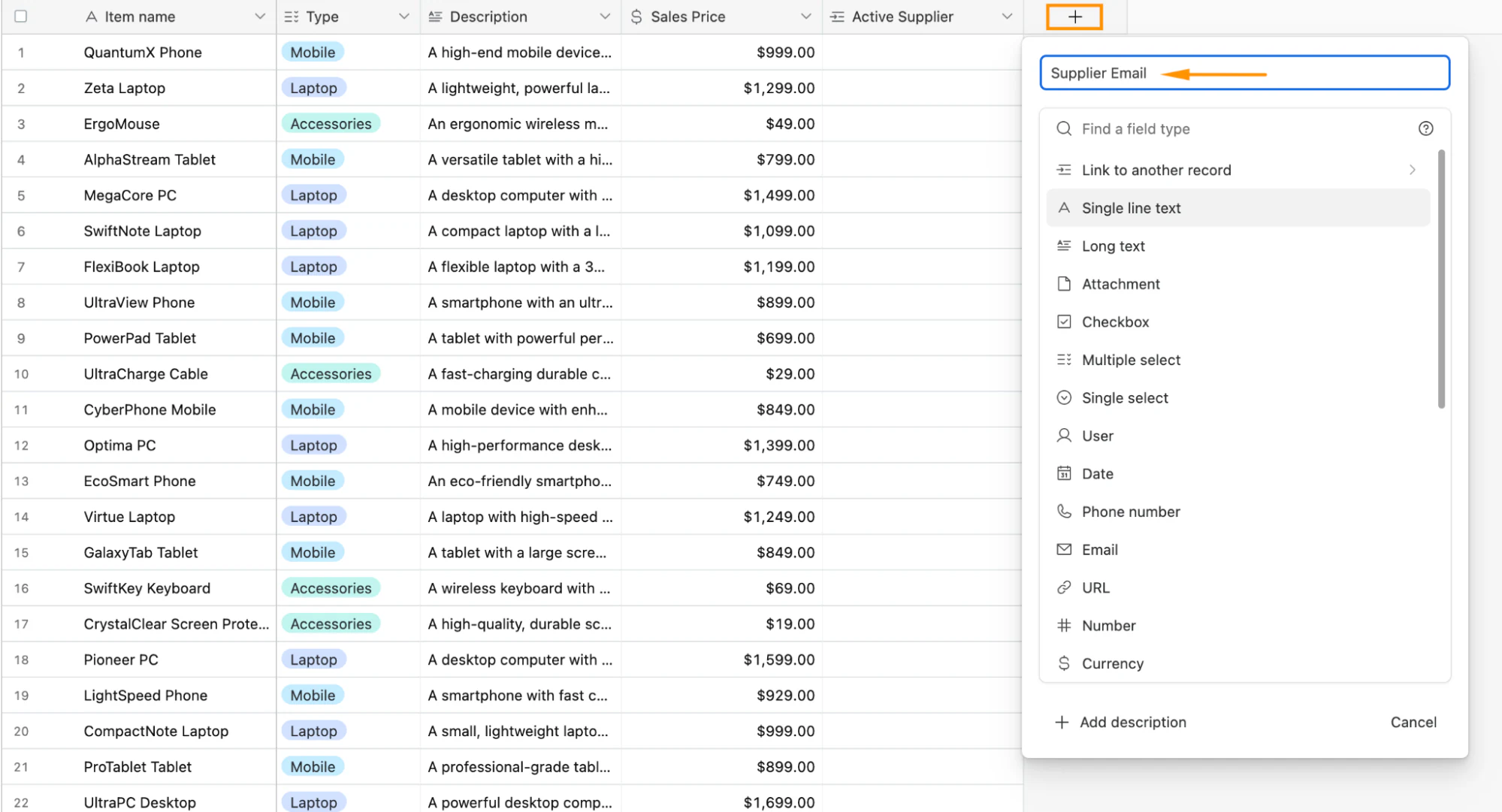Viewport: 1502px width, 812px height.
Task: Click the Laptop tag on Zeta Laptop row
Action: [x=313, y=88]
